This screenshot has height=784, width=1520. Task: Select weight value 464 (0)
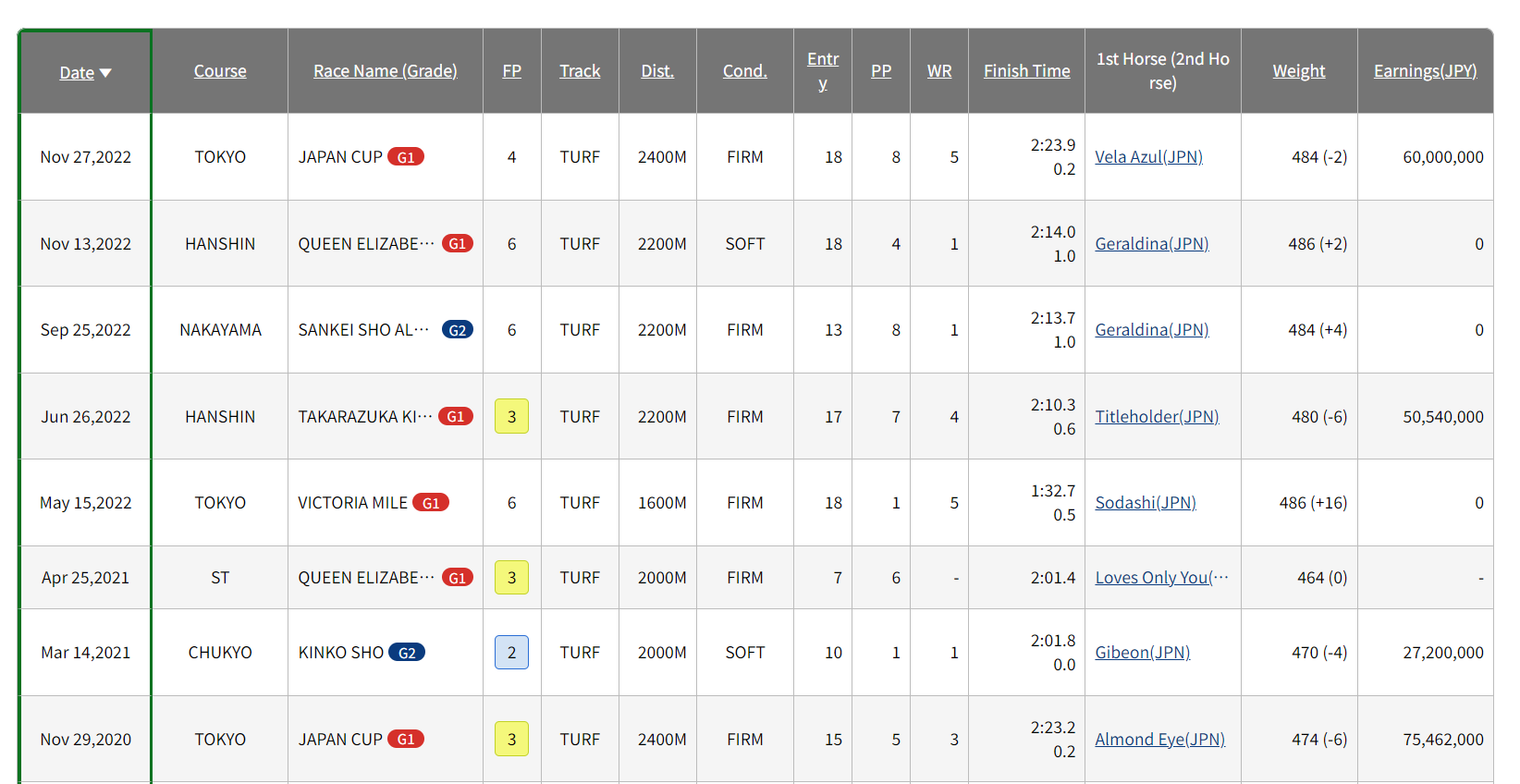[1322, 578]
